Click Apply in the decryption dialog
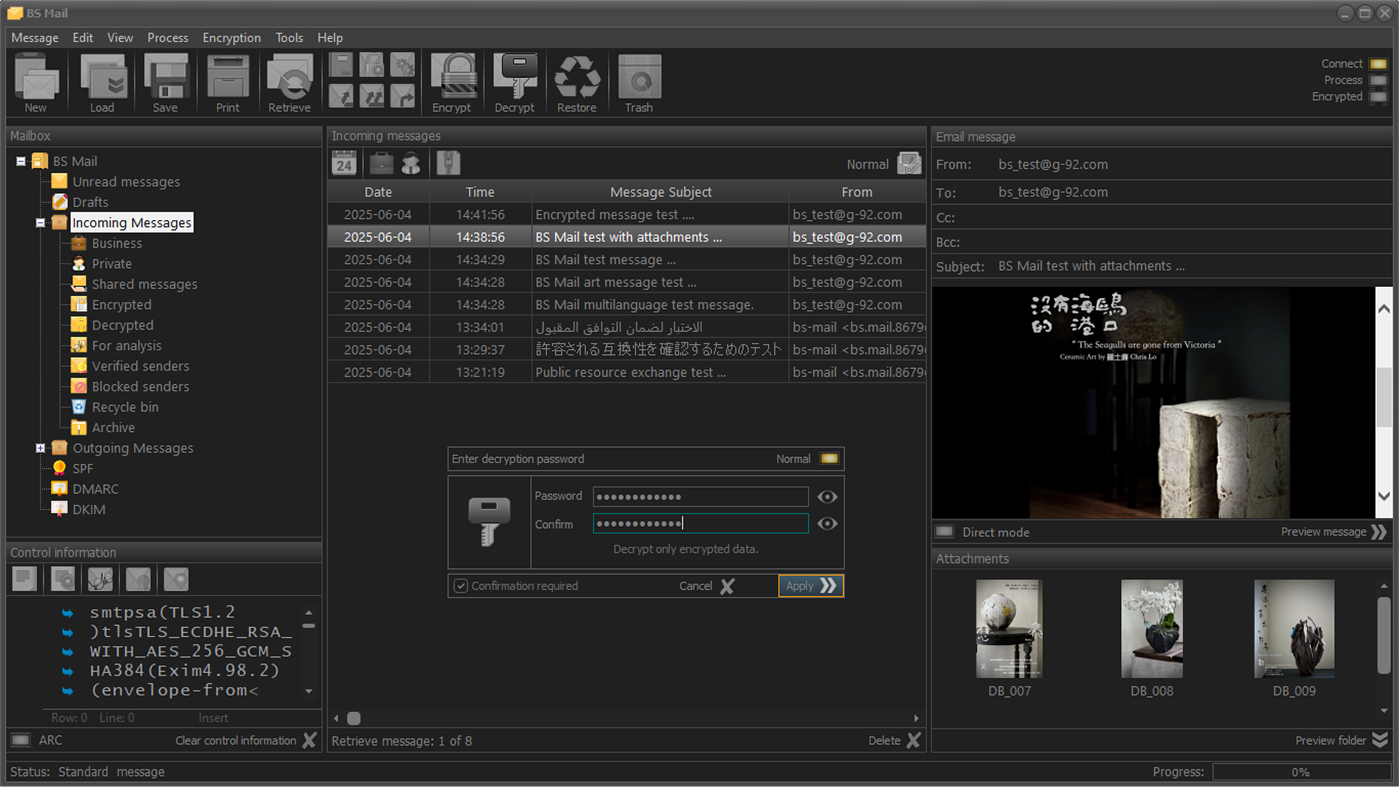Viewport: 1399px width, 787px height. click(x=811, y=586)
